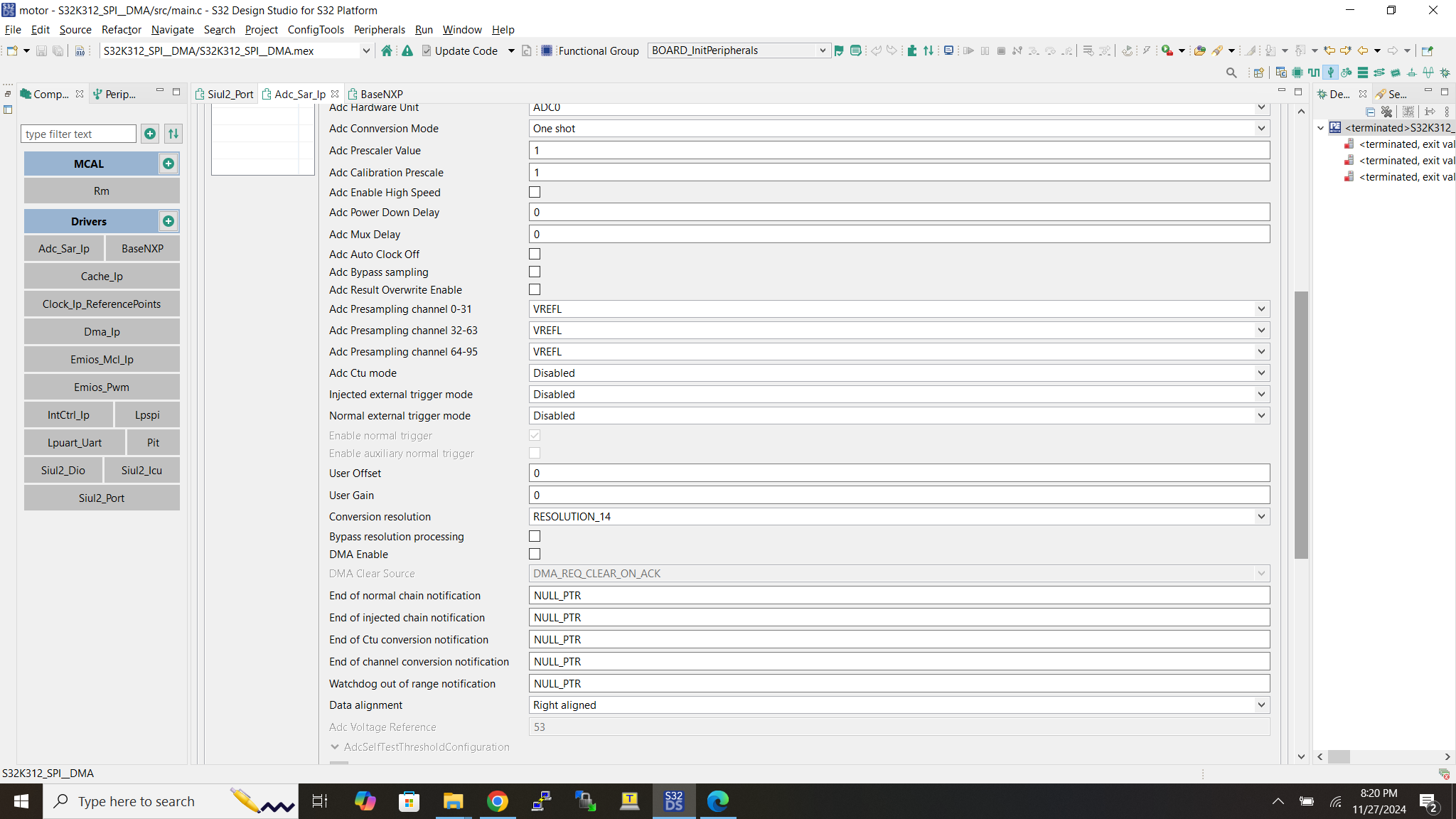Open the Clocks tool perspective icon
Image resolution: width=1456 pixels, height=819 pixels.
click(x=1313, y=72)
